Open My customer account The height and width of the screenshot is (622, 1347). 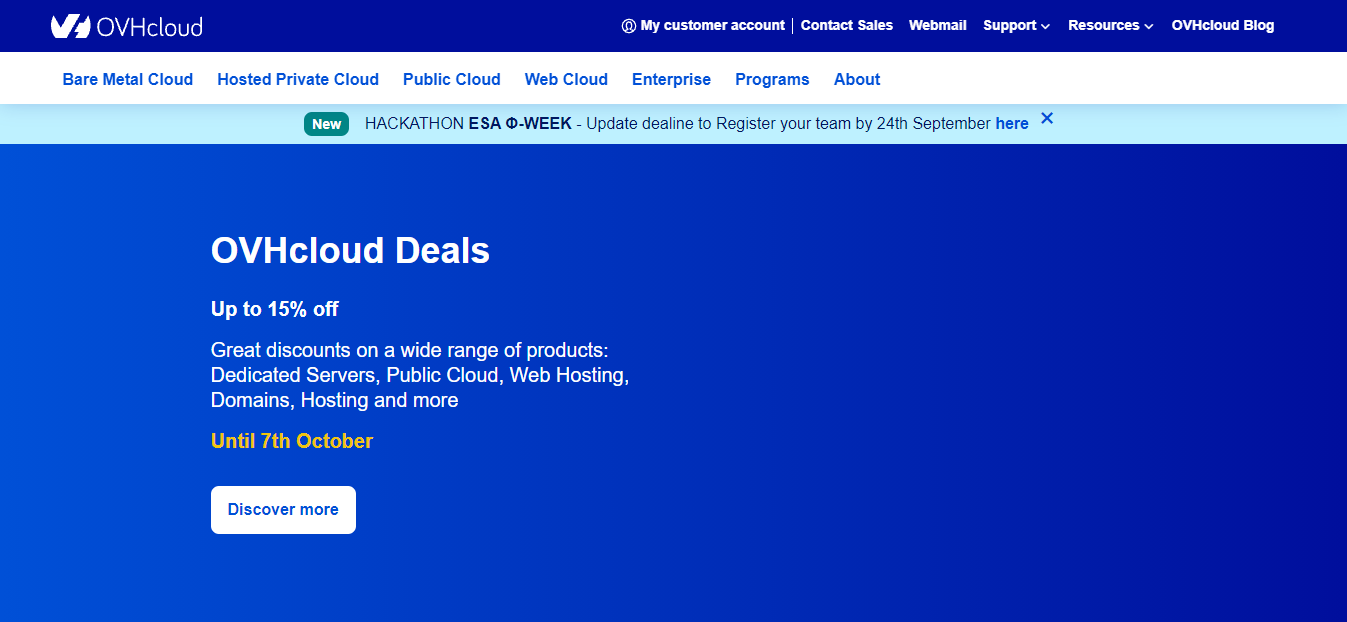point(712,26)
